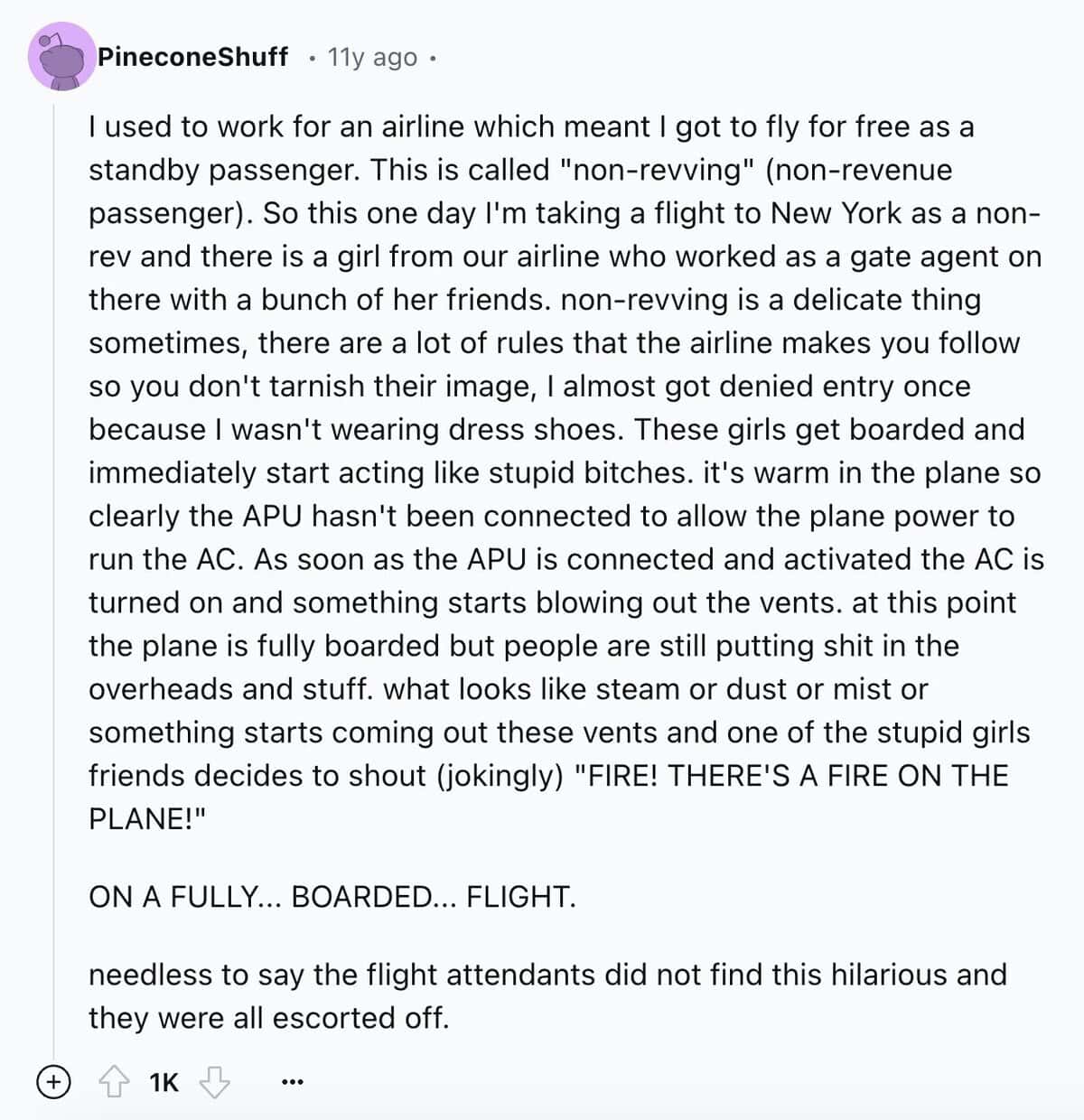This screenshot has width=1084, height=1120.
Task: Click PineconeShuff's purple Snoo avatar
Action: point(63,59)
